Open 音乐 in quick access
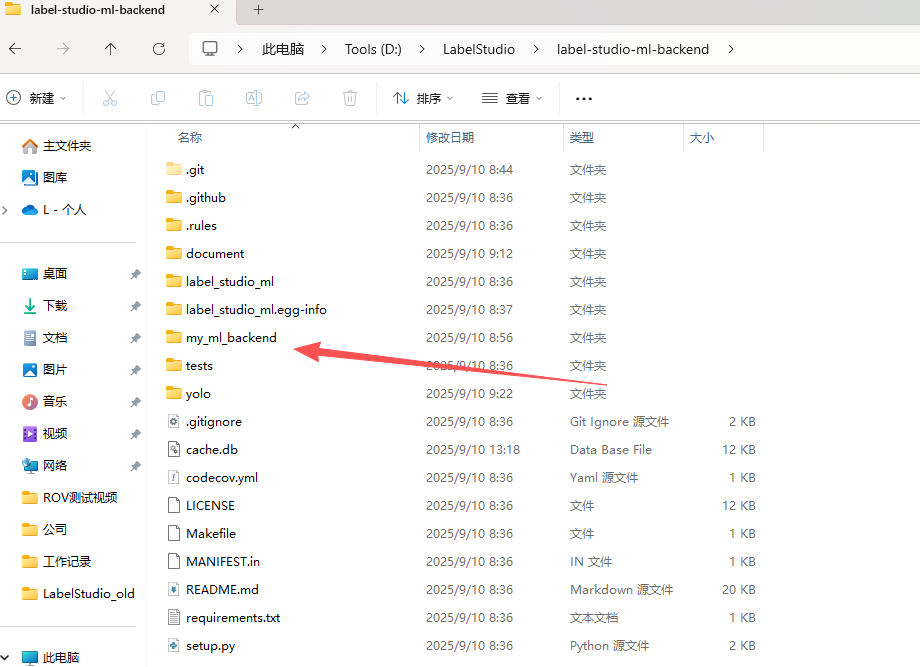920x667 pixels. pyautogui.click(x=45, y=401)
